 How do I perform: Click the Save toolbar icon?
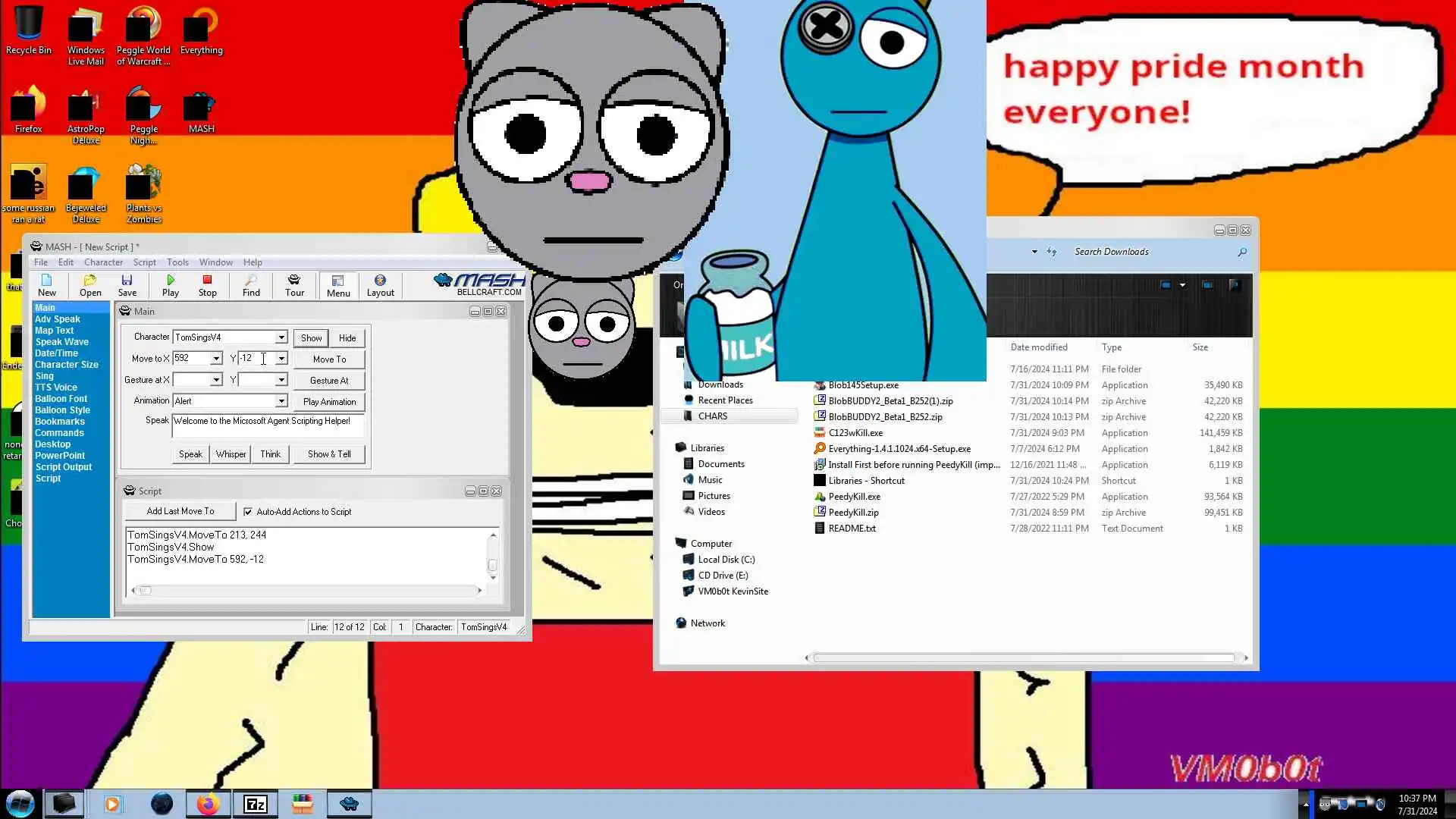(127, 284)
